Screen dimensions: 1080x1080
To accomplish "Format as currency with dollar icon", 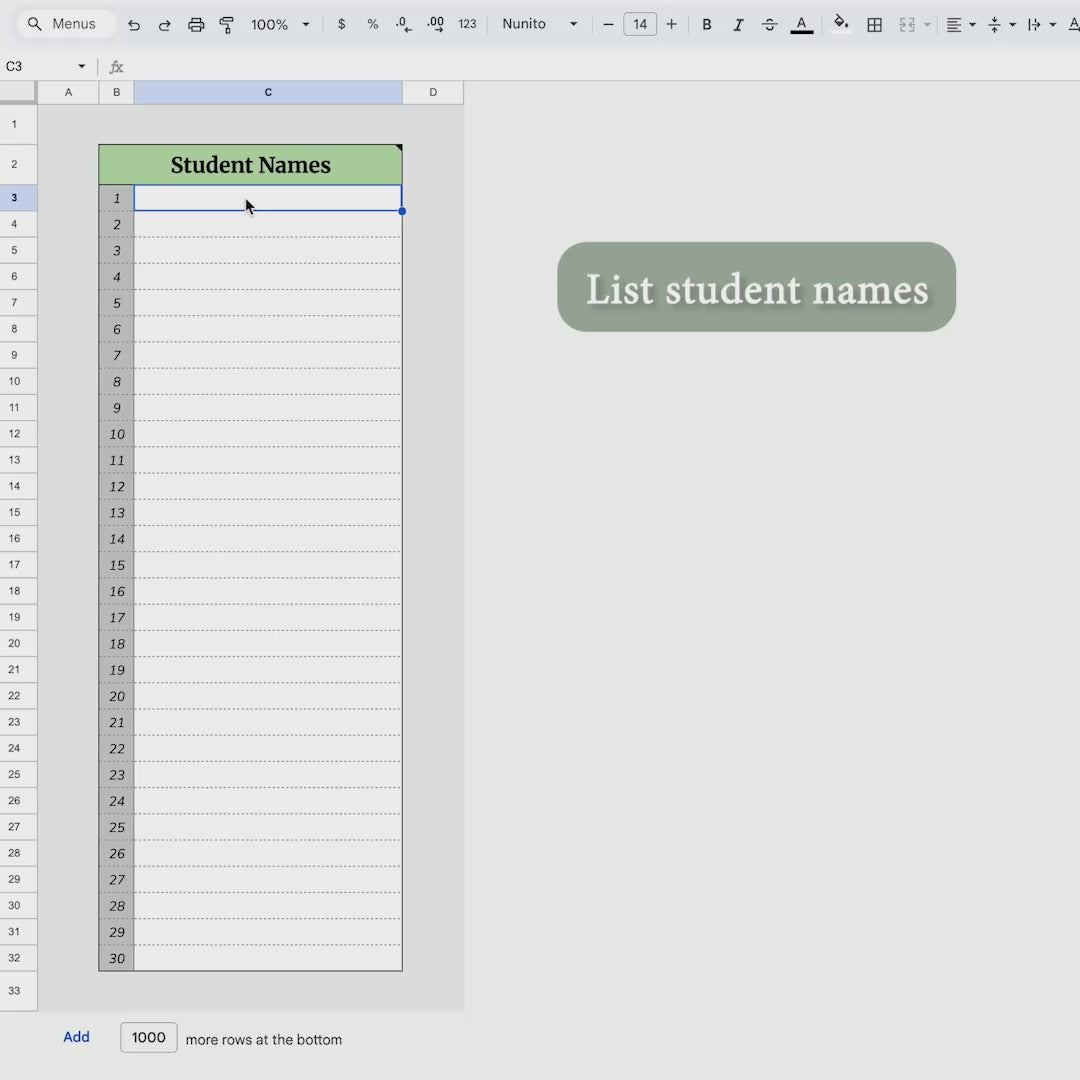I will 342,24.
